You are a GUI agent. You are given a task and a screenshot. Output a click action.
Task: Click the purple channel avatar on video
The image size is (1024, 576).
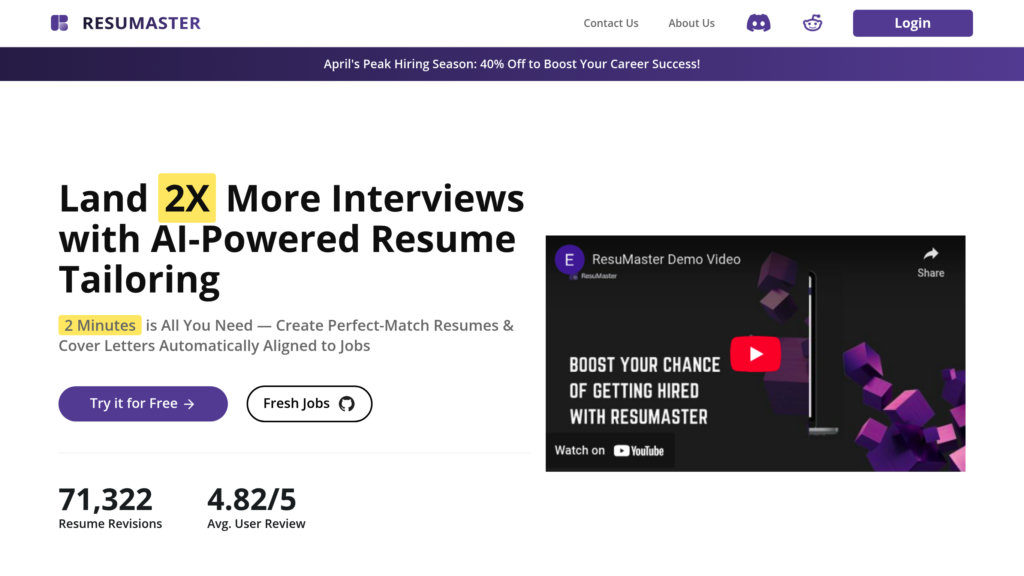[570, 259]
